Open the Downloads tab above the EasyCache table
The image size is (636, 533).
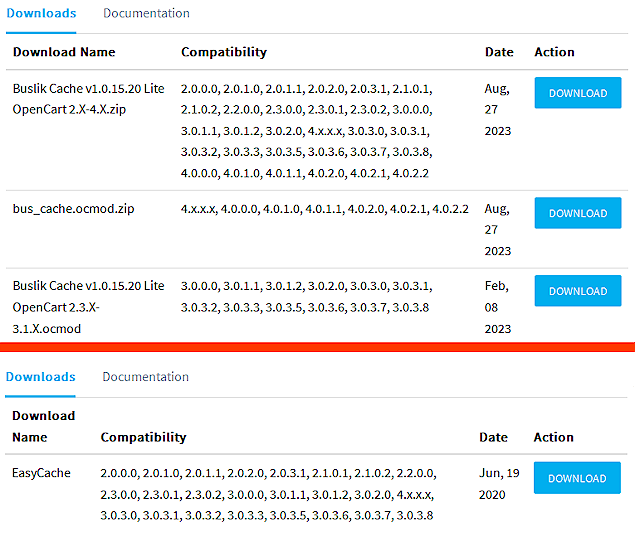(x=41, y=377)
